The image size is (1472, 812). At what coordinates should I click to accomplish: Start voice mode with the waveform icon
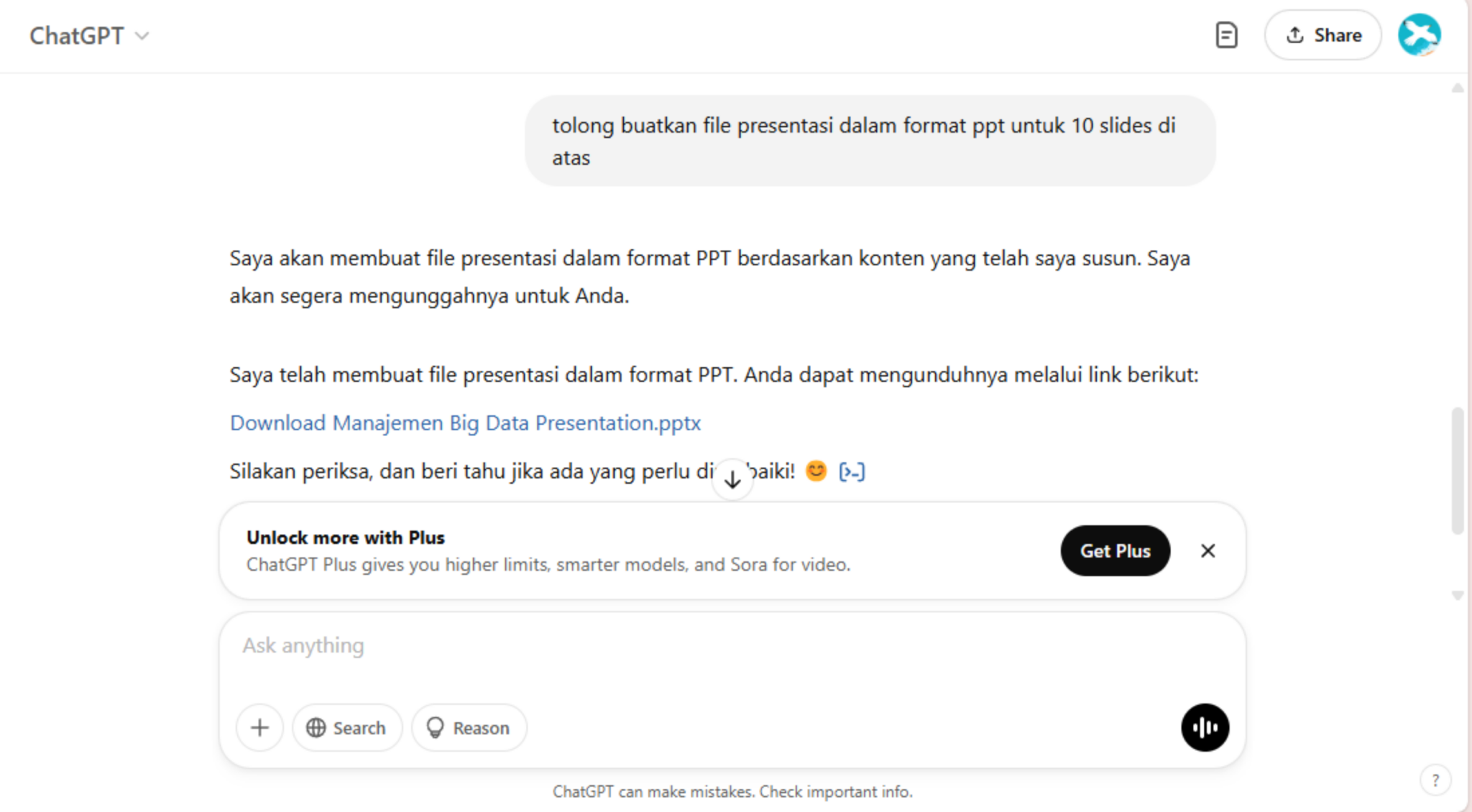[x=1205, y=727]
